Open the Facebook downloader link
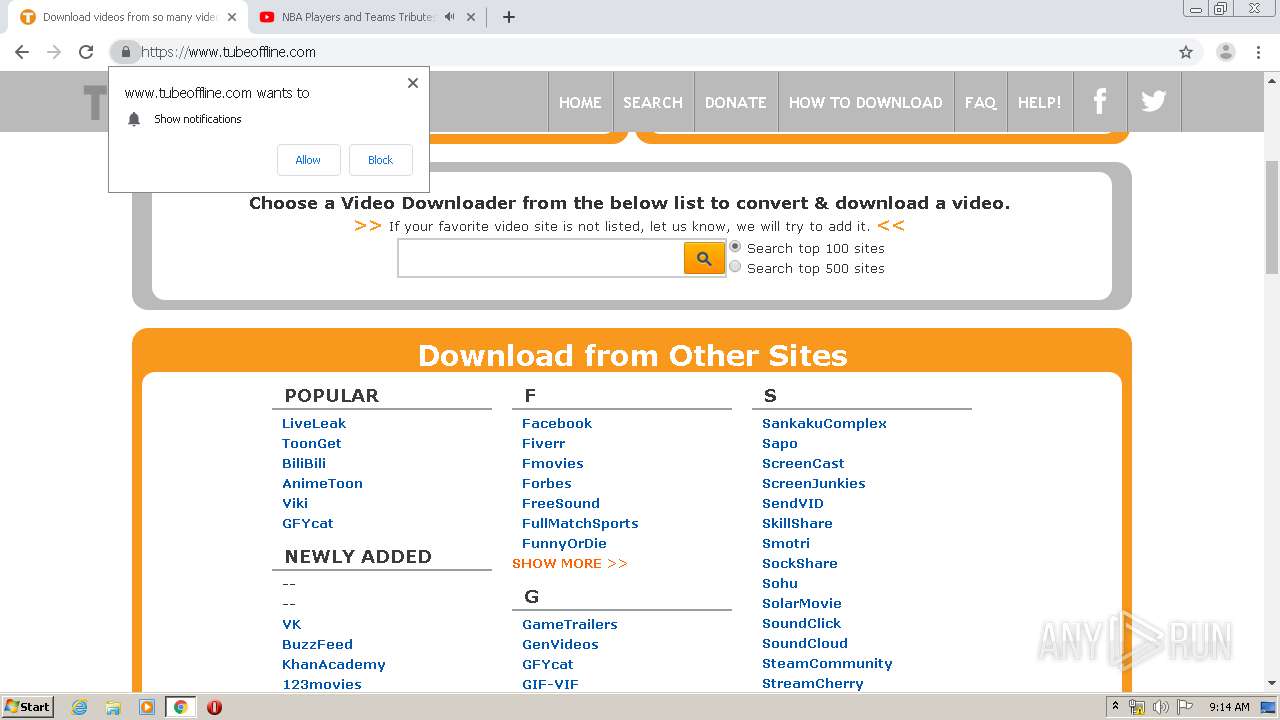The image size is (1280, 720). (x=557, y=423)
